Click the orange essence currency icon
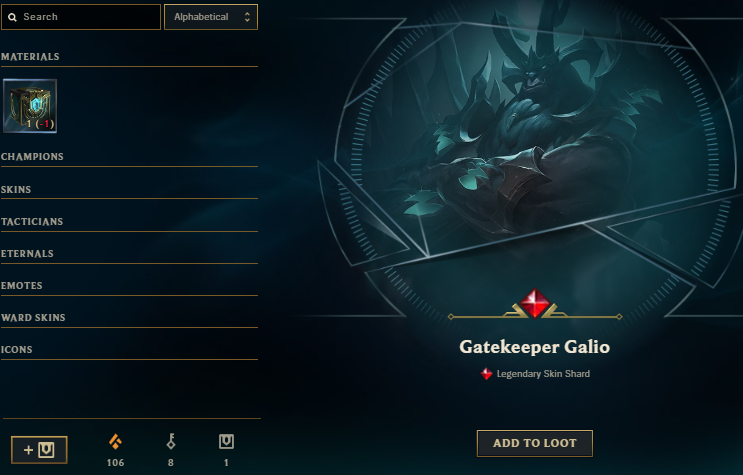 [x=115, y=441]
